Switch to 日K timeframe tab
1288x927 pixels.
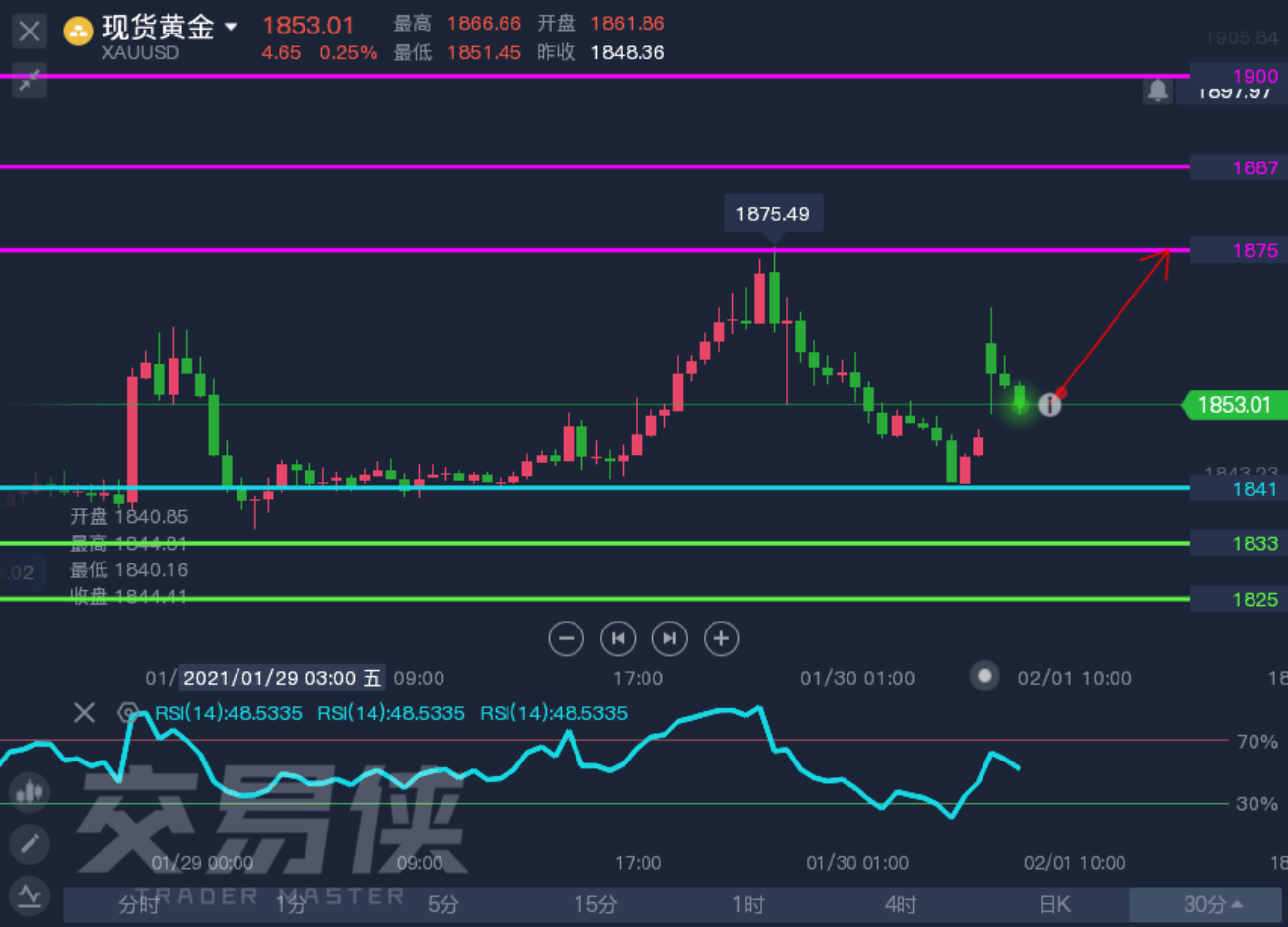[x=1054, y=904]
